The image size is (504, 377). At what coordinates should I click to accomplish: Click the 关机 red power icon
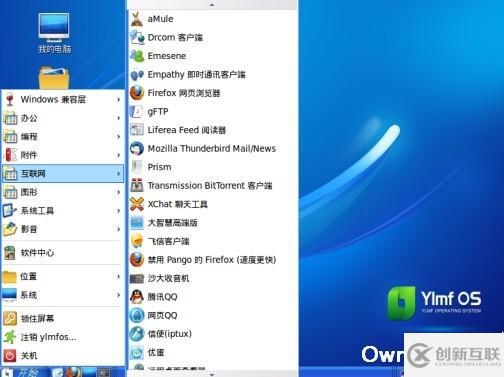coord(10,356)
